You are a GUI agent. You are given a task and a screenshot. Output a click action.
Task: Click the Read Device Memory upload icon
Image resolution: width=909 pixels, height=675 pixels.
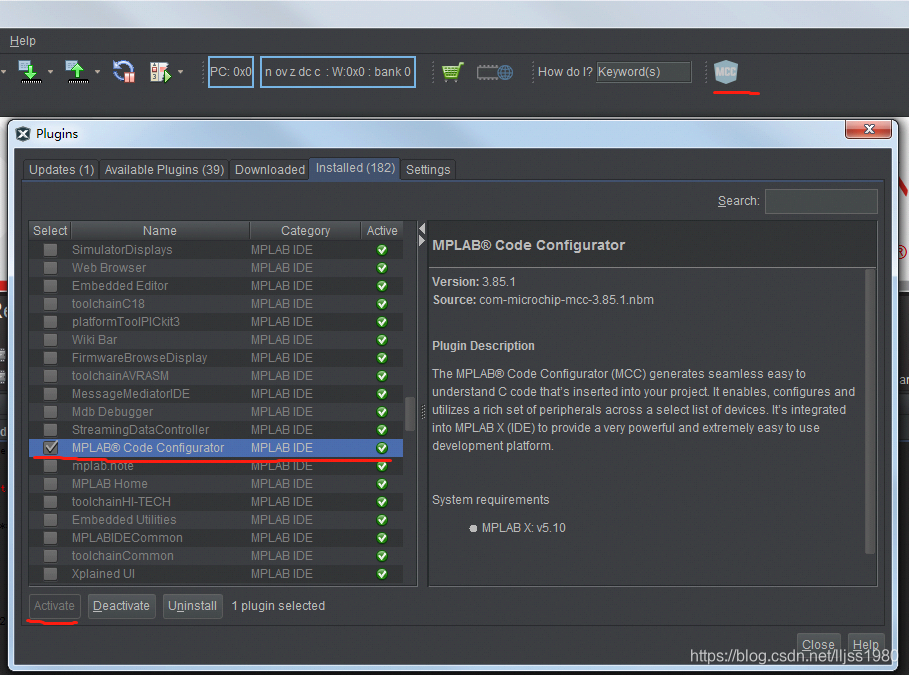click(x=77, y=72)
